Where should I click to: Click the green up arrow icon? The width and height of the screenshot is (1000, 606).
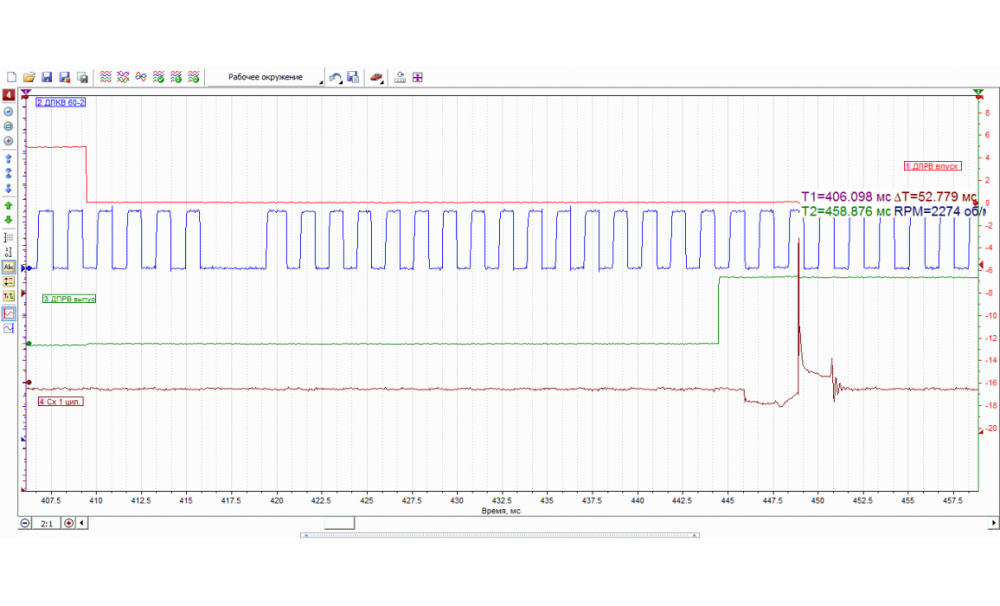(x=8, y=206)
